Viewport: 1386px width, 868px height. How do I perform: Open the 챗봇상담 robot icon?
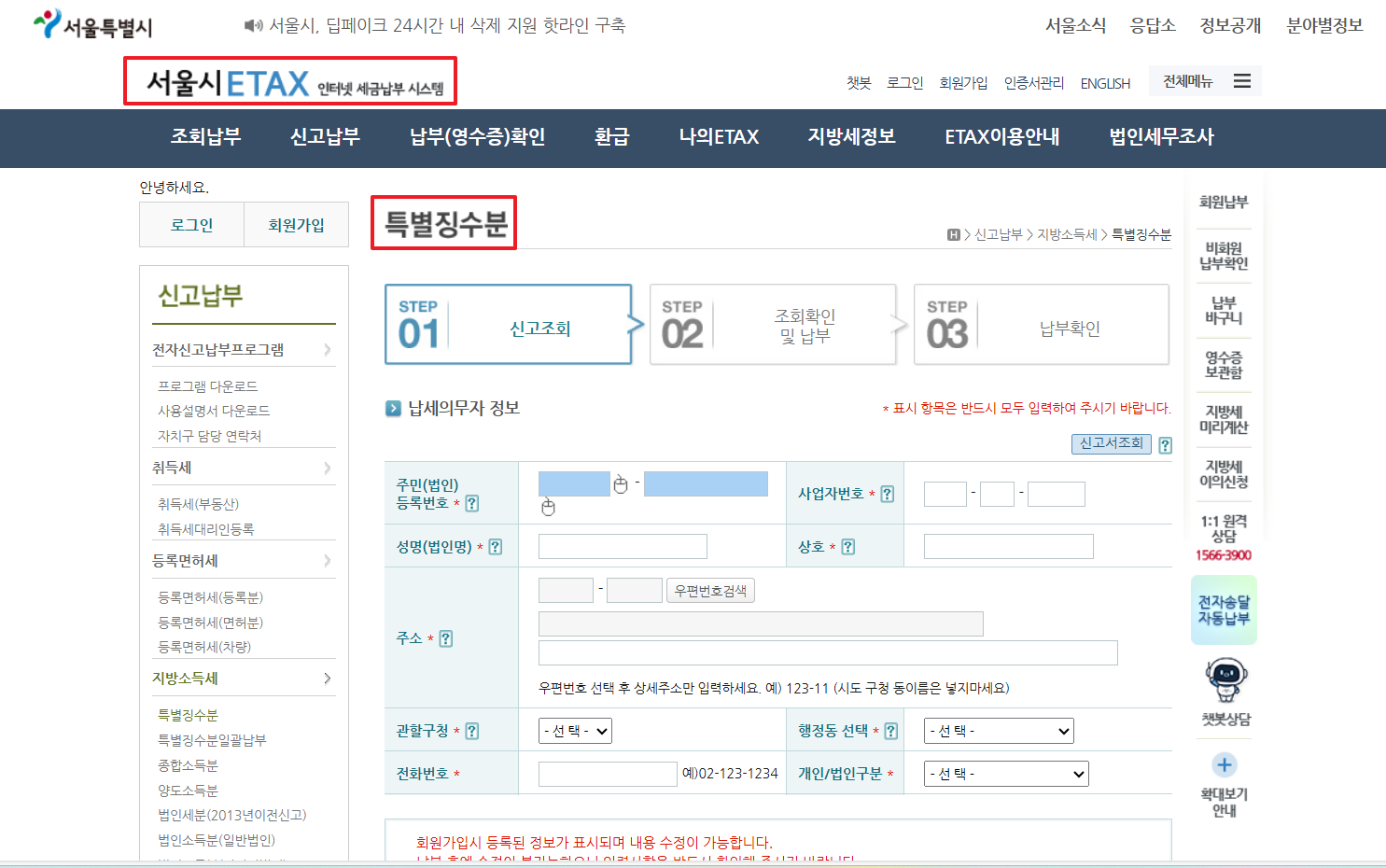[1225, 679]
